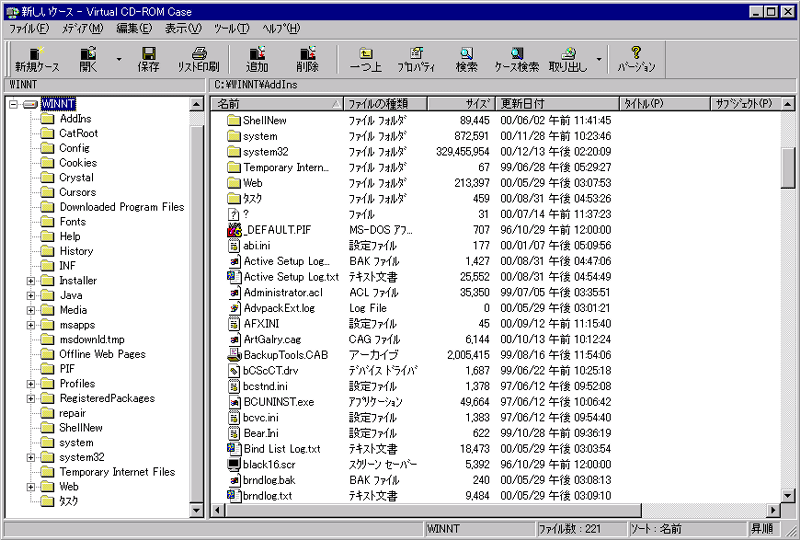
Task: Expand the msapps folder in tree
Action: tap(31, 325)
